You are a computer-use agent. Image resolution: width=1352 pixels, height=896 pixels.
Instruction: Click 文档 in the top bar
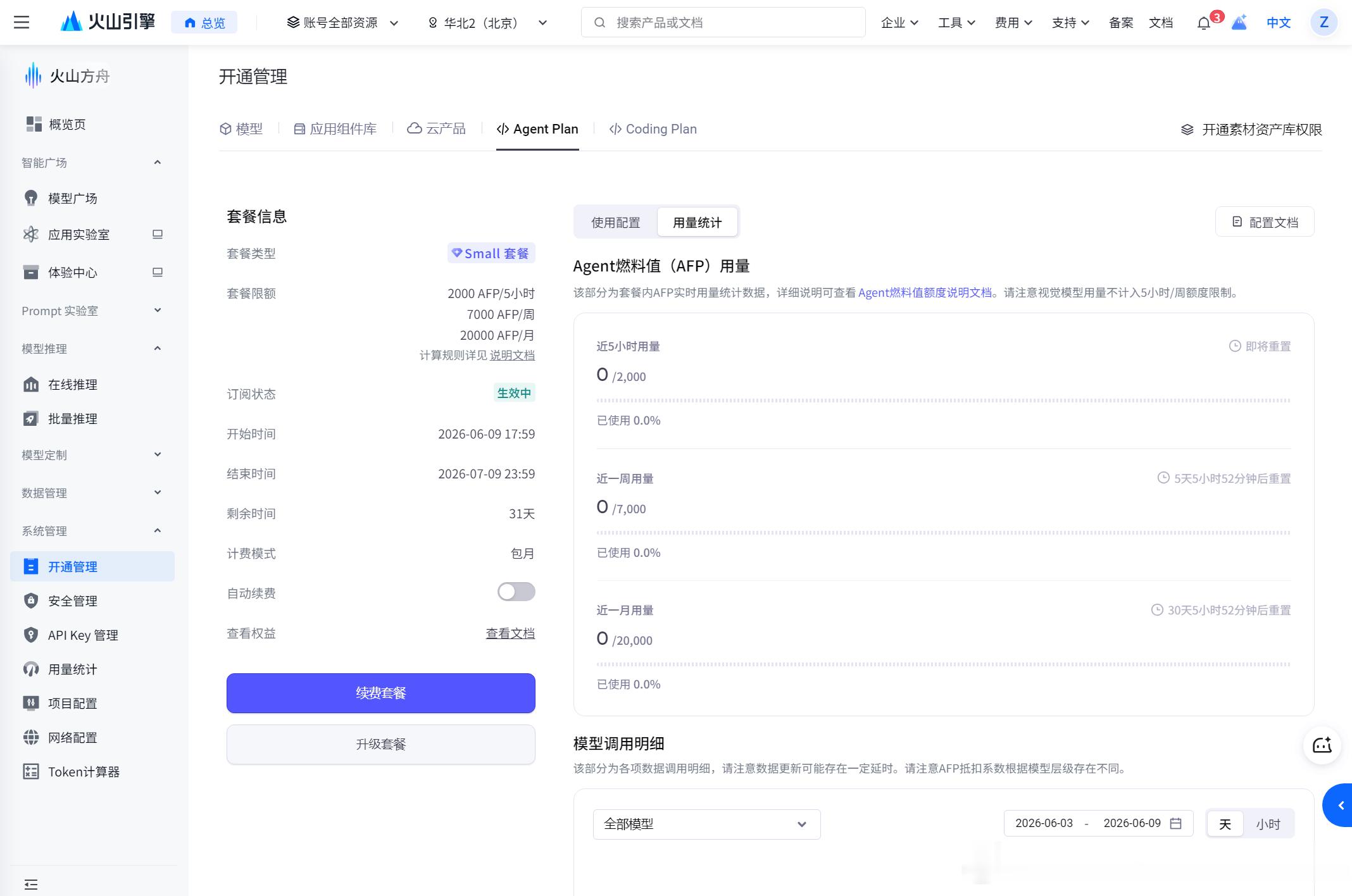1161,23
